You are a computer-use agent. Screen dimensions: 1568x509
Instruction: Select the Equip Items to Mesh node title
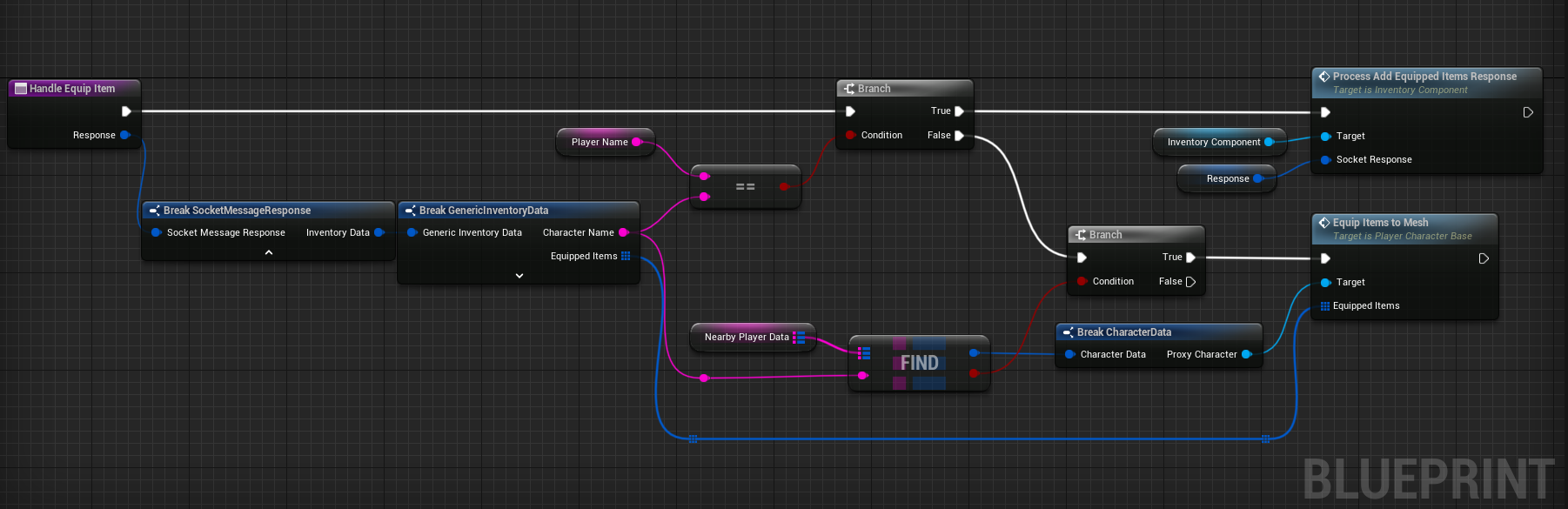tap(1380, 223)
